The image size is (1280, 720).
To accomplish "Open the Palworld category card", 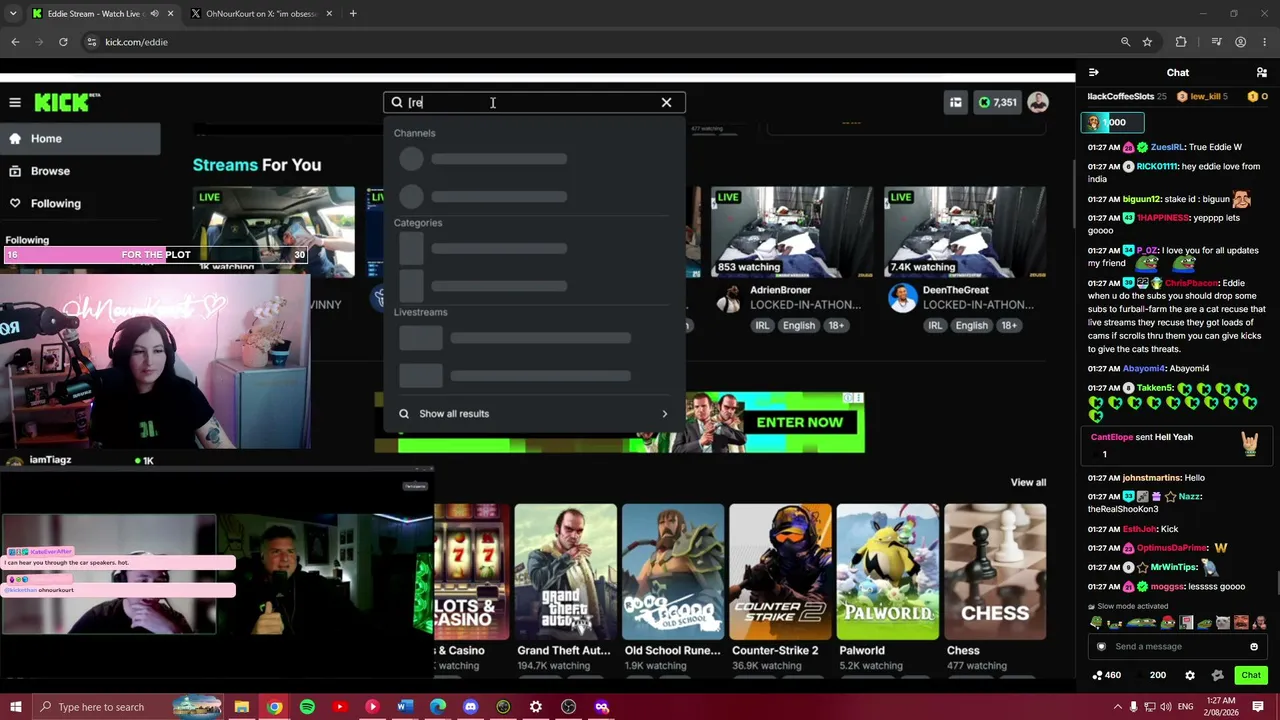I will pos(888,572).
